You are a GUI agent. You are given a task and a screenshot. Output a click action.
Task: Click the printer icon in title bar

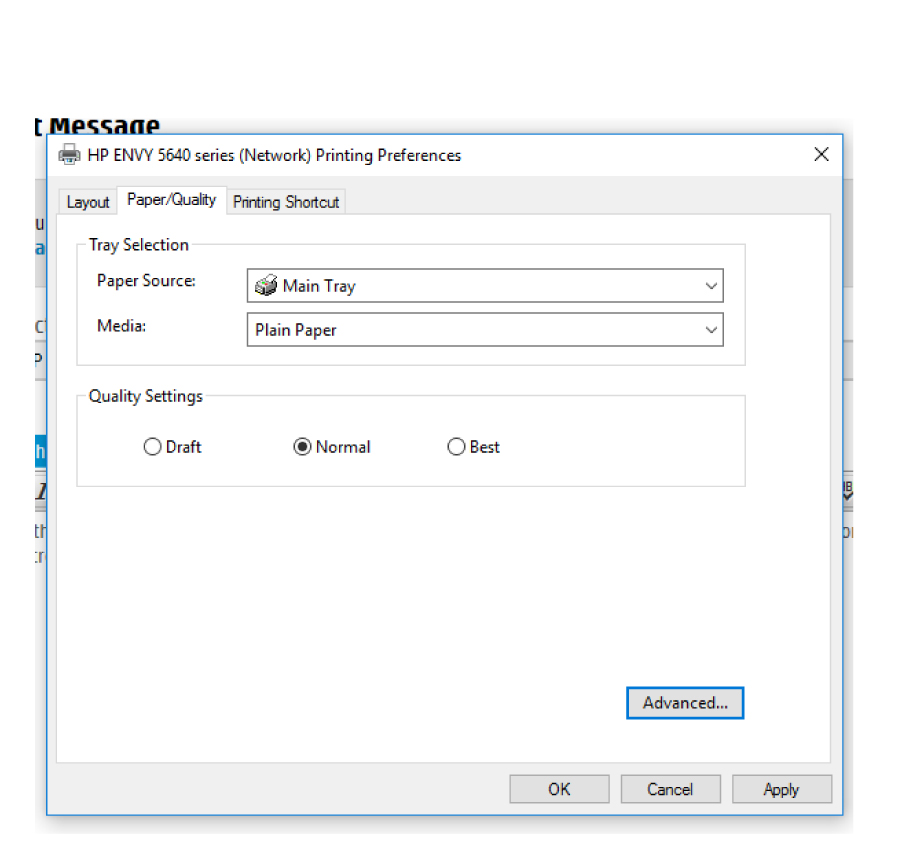click(x=69, y=155)
